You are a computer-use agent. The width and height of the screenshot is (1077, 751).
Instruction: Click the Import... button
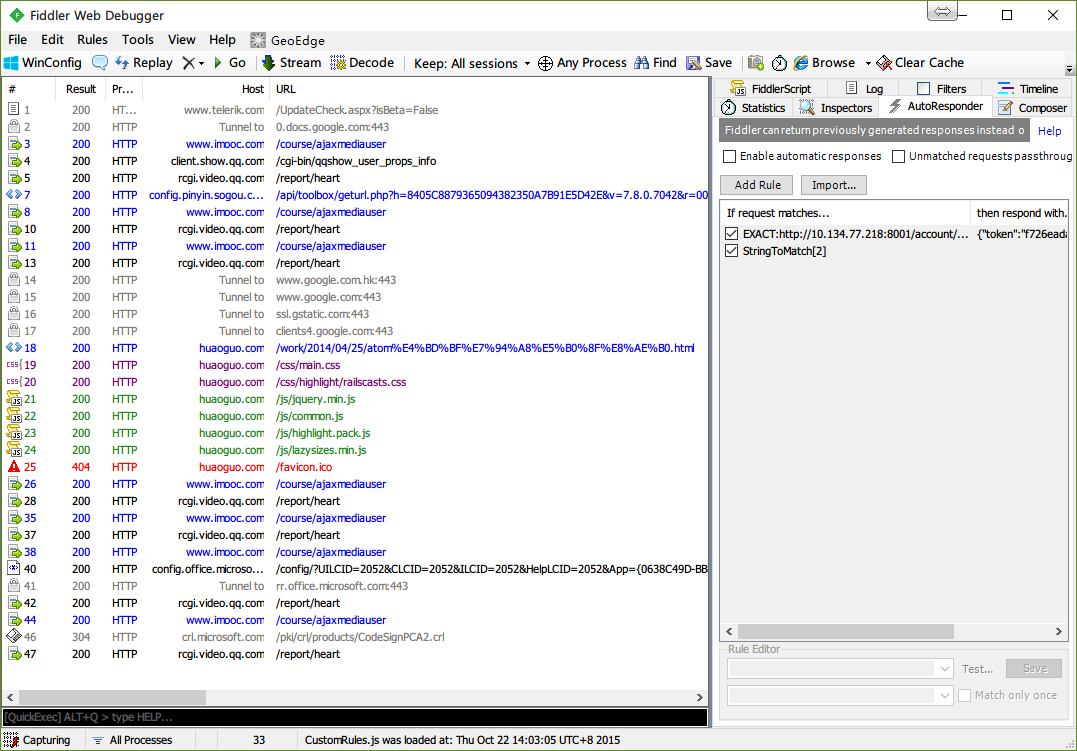pos(833,185)
